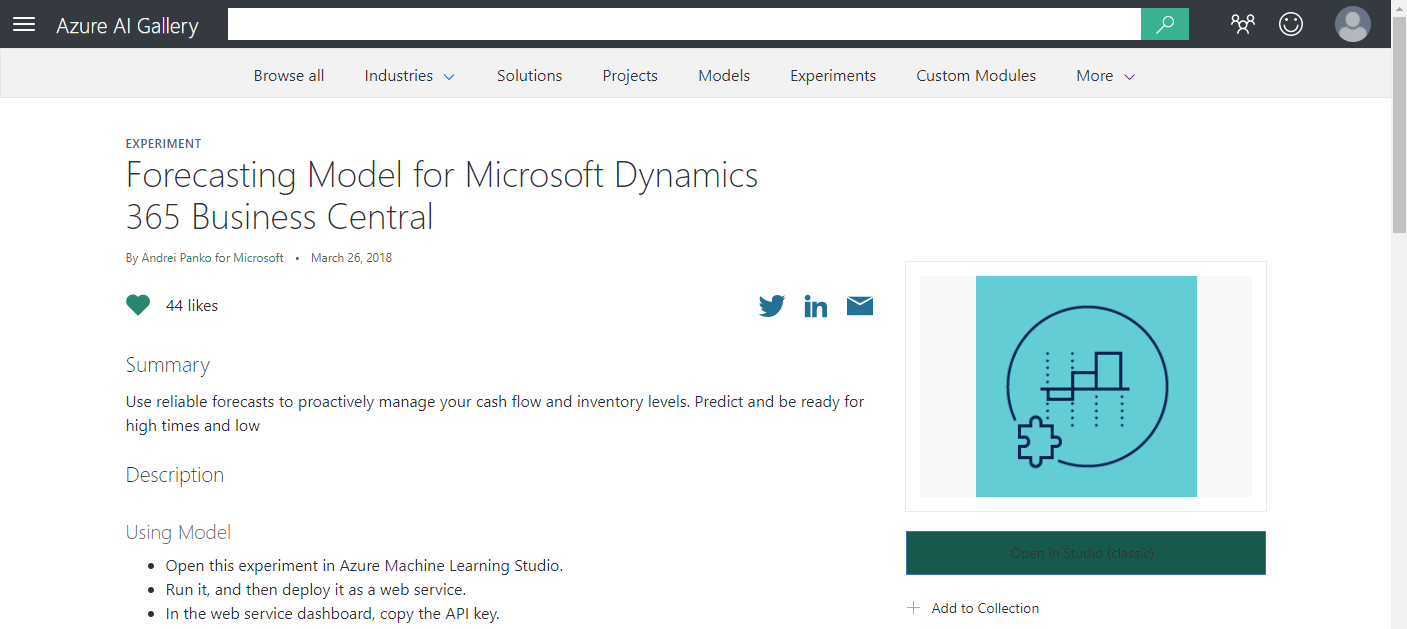Click the Add to Collection link

985,608
